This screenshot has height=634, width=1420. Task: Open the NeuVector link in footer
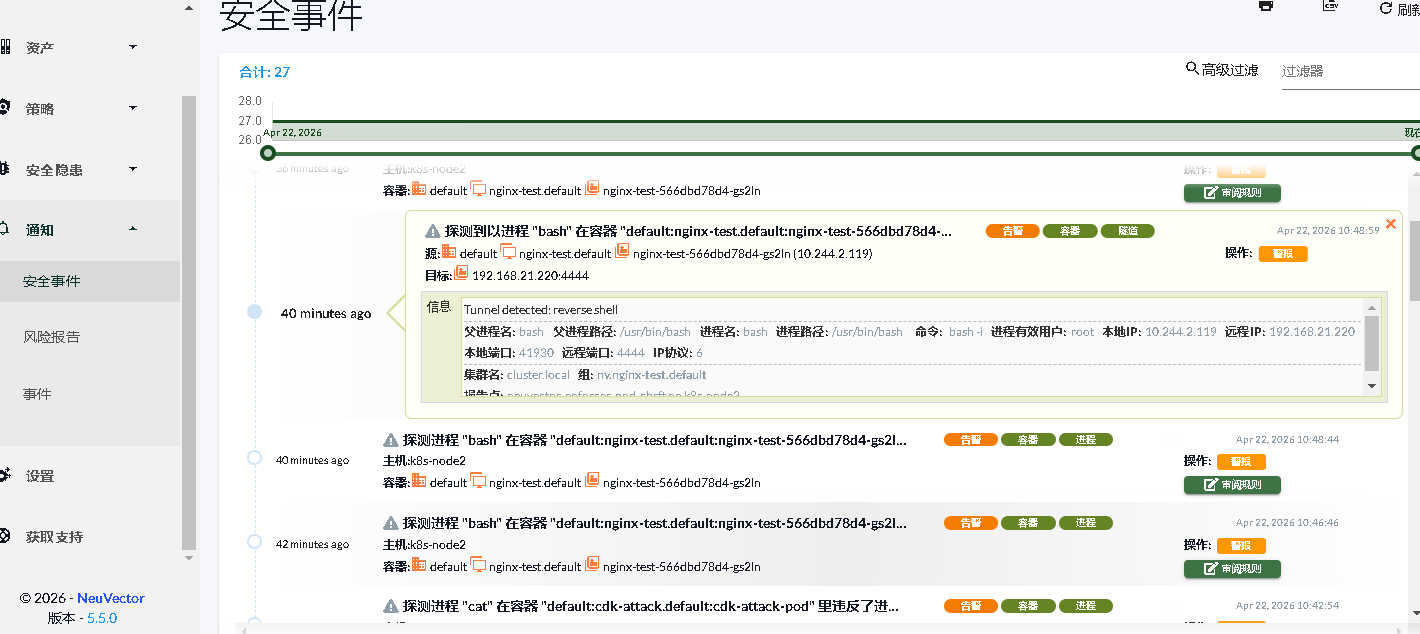[x=111, y=598]
